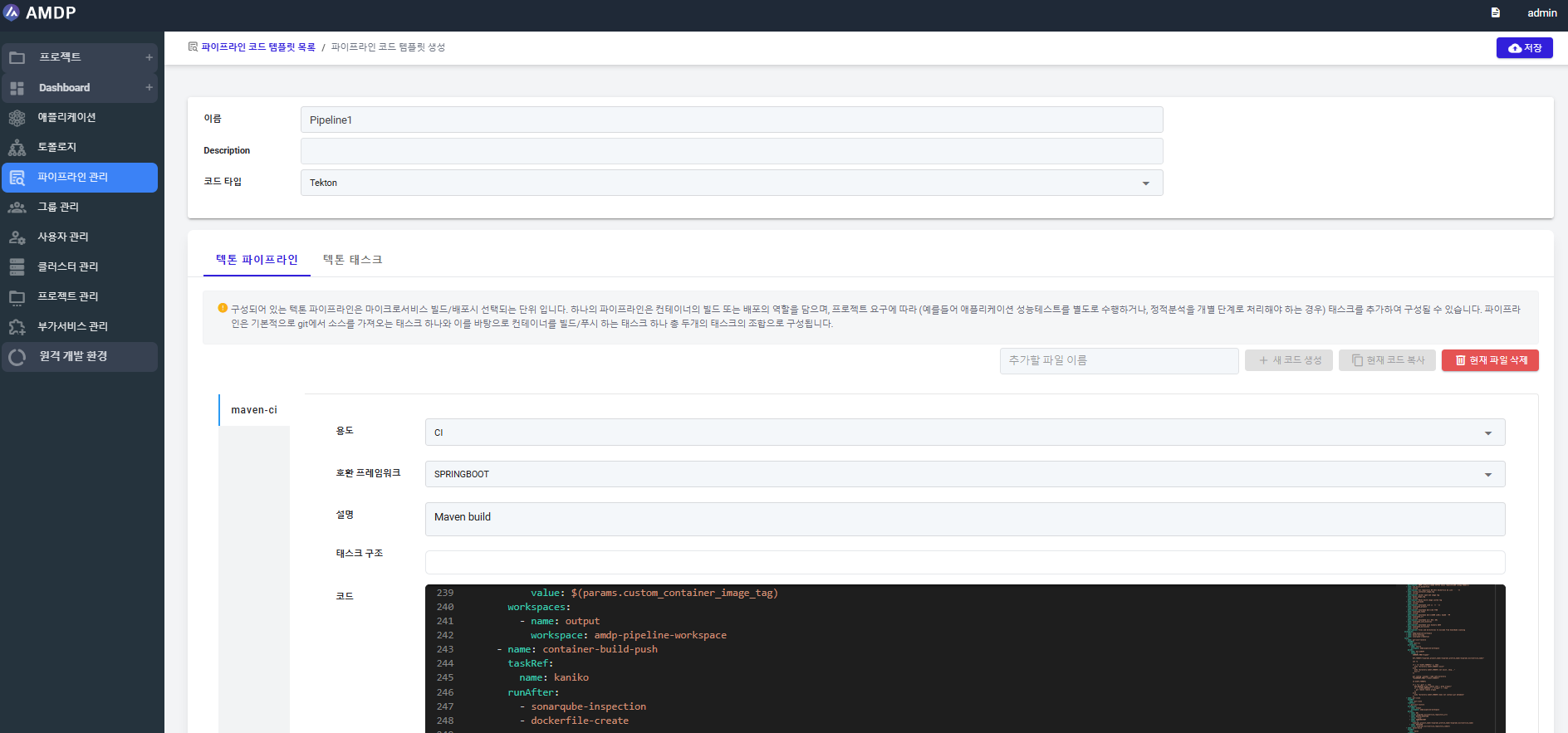Click the trash icon on 현재 파일 삭제

(1461, 360)
